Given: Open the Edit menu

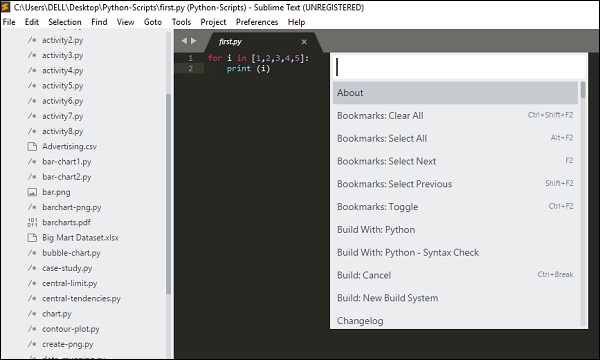Looking at the screenshot, I should [32, 22].
